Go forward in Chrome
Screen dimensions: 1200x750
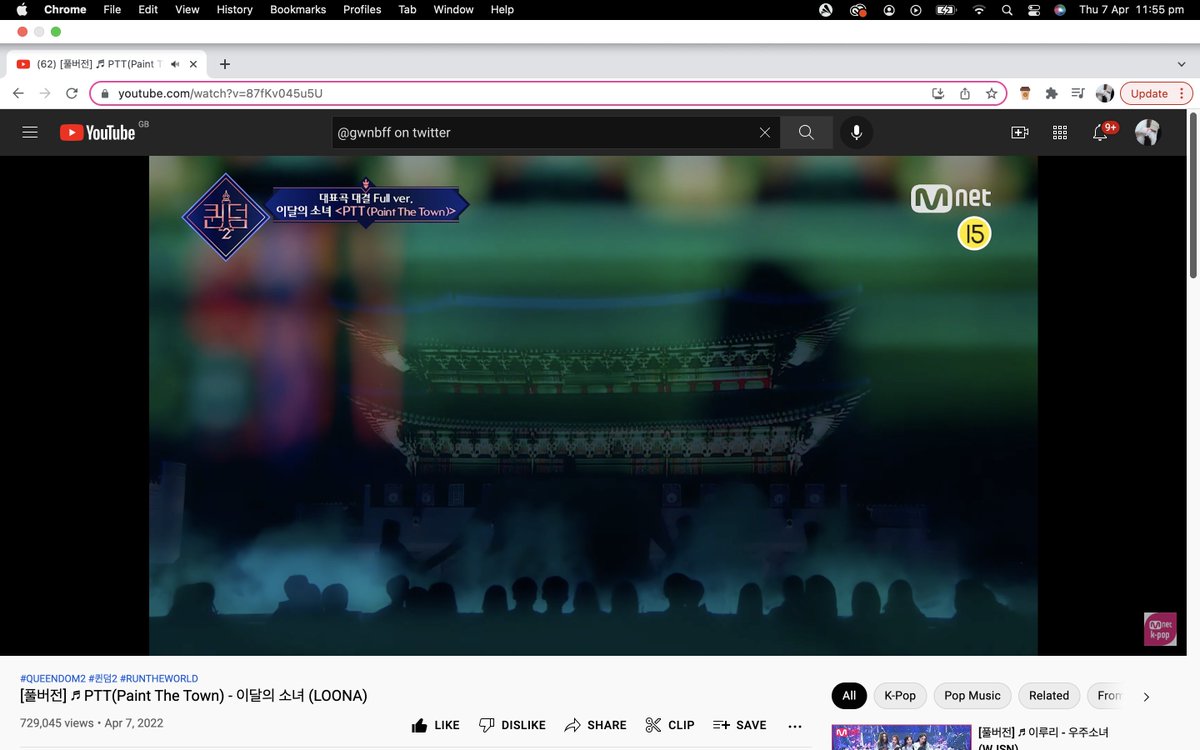[45, 93]
